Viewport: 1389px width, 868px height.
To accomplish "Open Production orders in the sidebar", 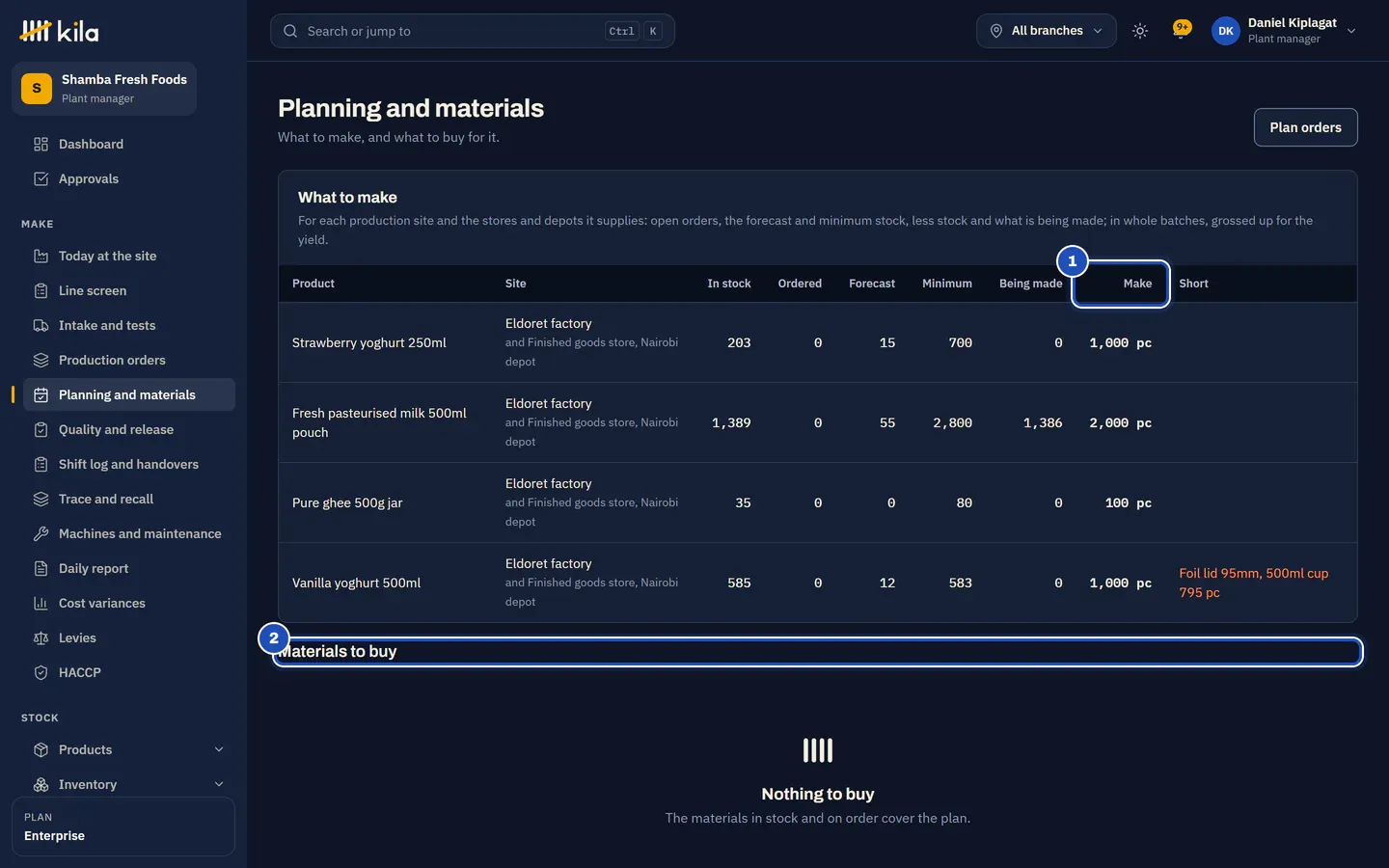I will click(x=129, y=361).
